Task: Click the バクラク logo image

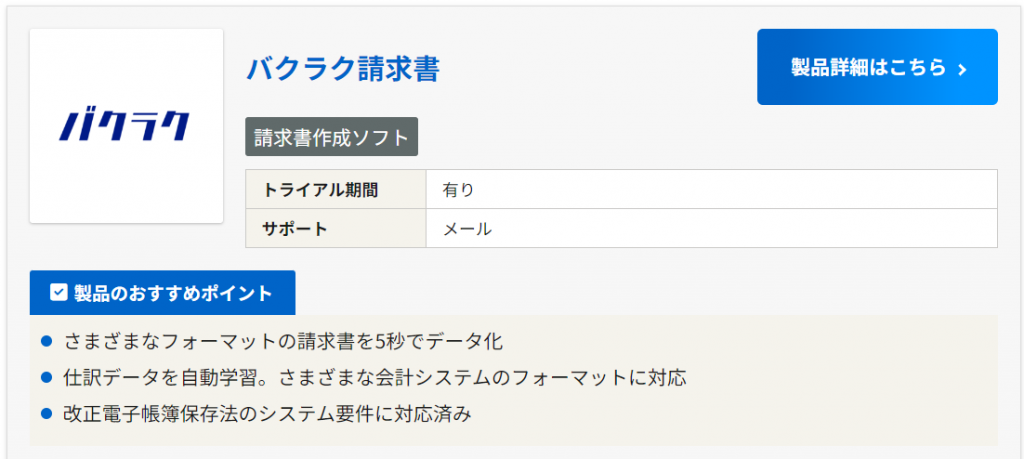Action: tap(126, 126)
